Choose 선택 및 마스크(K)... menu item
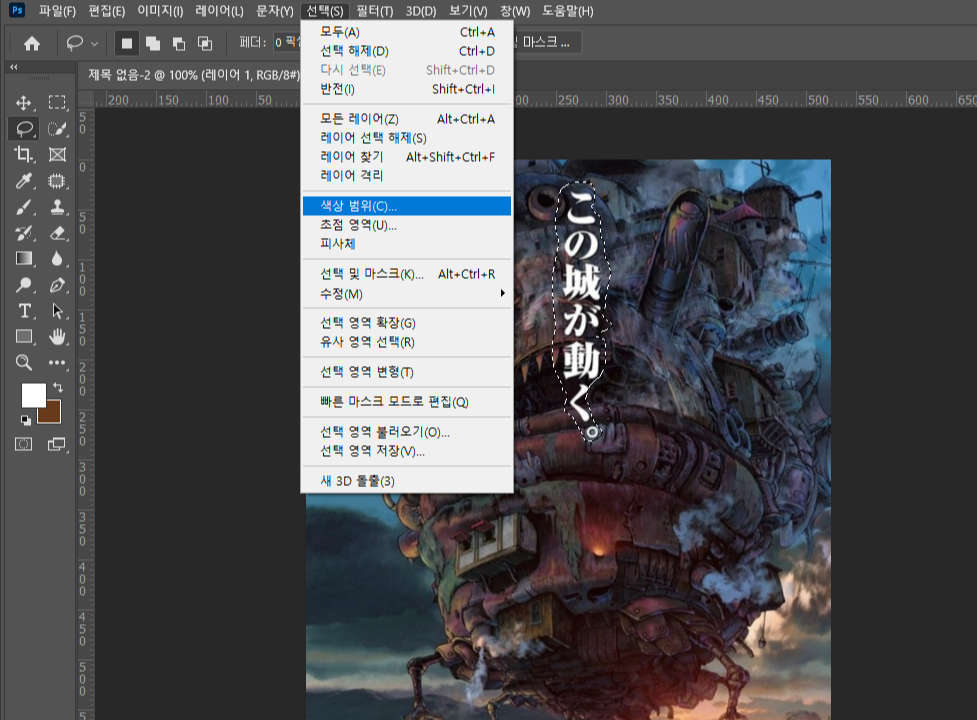The width and height of the screenshot is (977, 720). click(407, 274)
